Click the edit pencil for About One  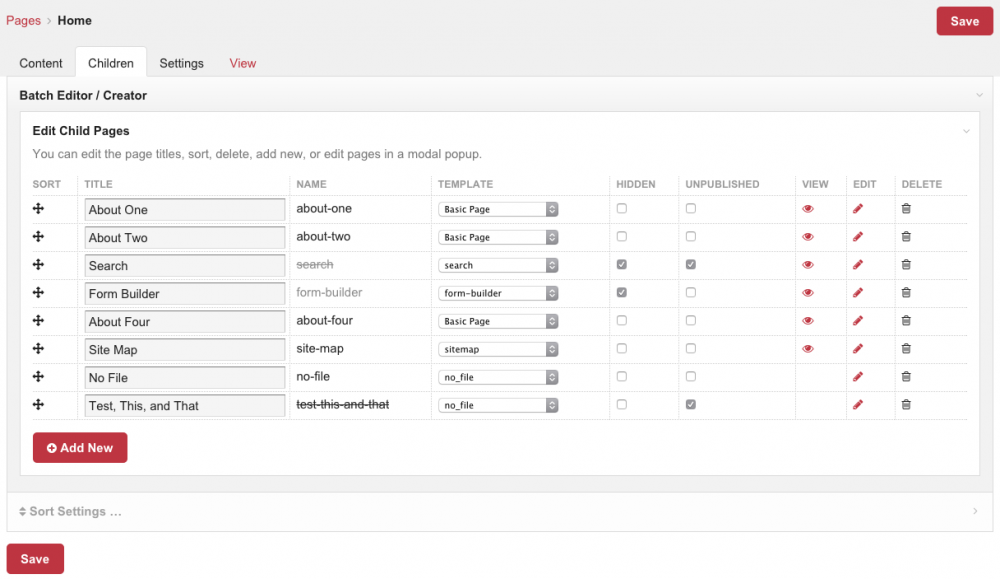(857, 209)
